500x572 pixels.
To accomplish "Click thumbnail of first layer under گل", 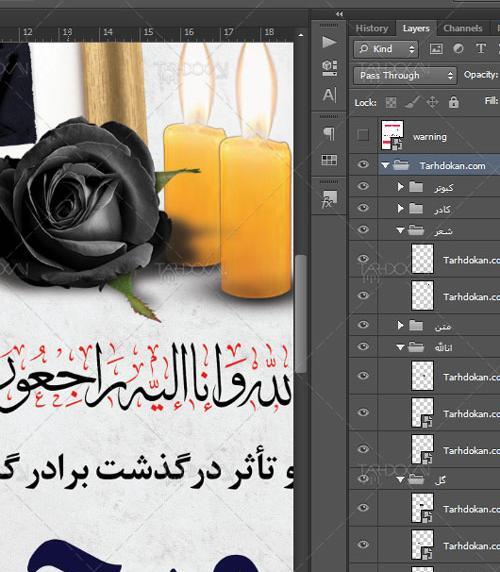I will pos(422,508).
